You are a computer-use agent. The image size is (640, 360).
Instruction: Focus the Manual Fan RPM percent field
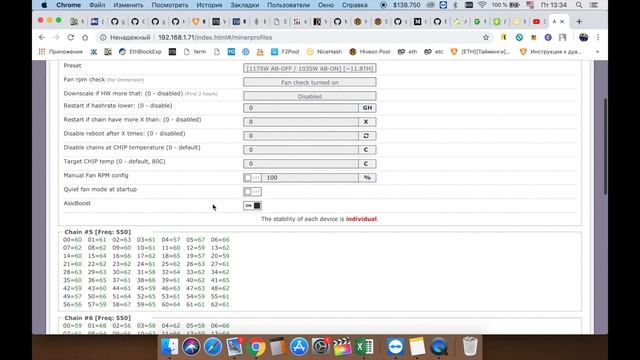[x=310, y=178]
